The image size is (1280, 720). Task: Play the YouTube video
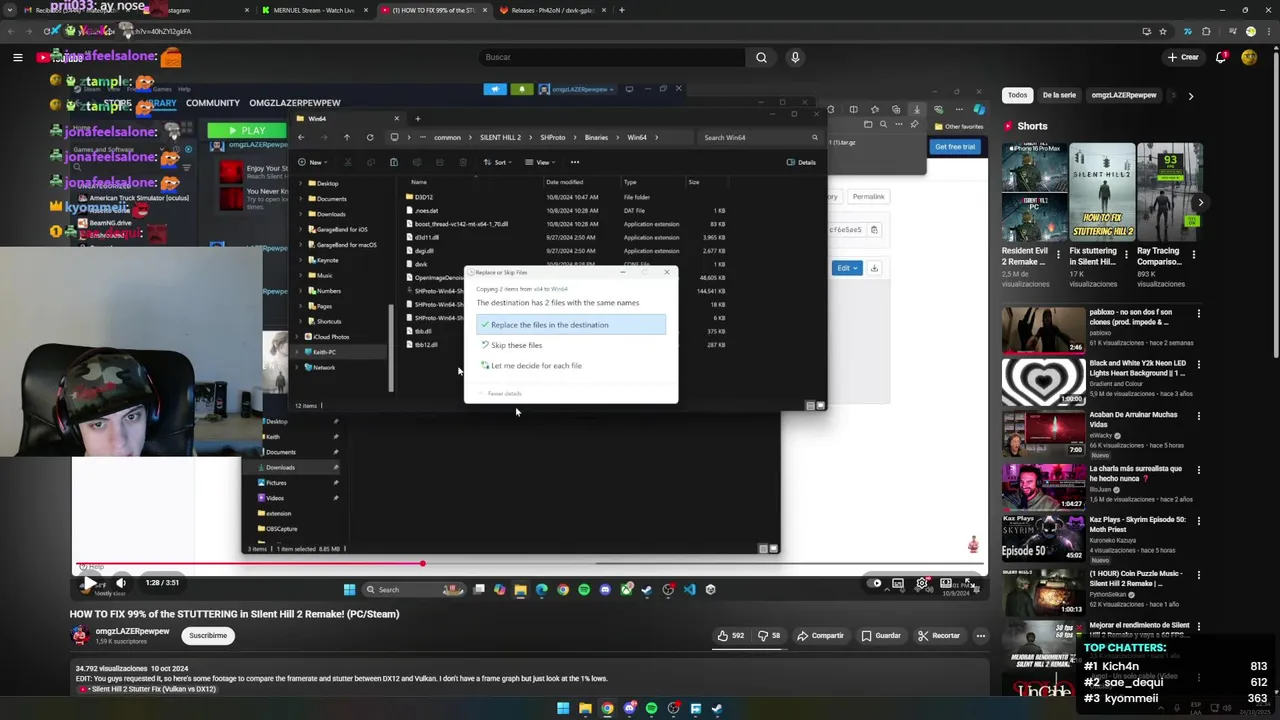[90, 583]
